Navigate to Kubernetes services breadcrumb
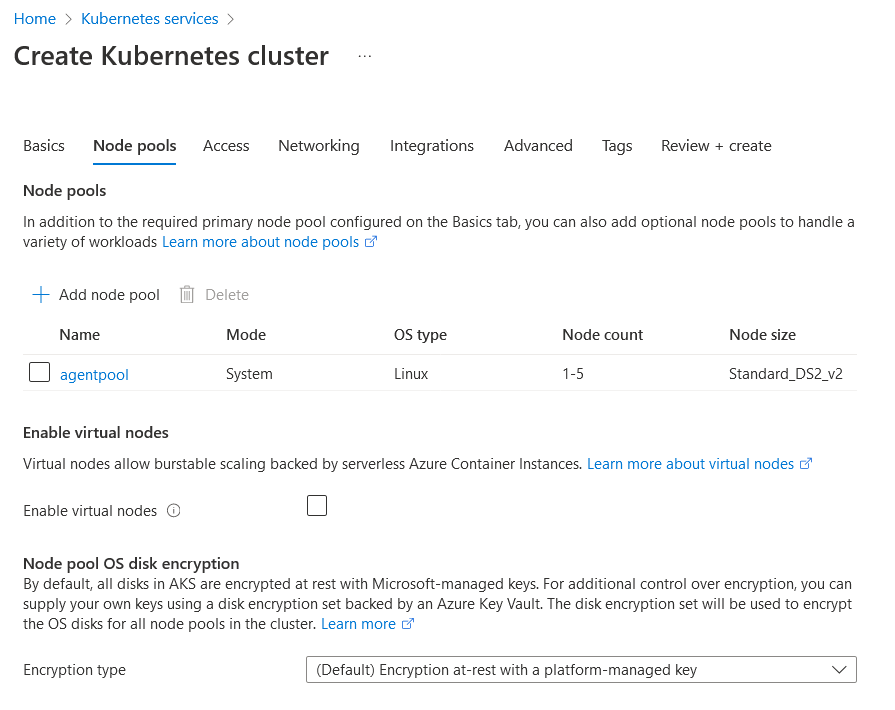This screenshot has height=710, width=895. tap(150, 19)
